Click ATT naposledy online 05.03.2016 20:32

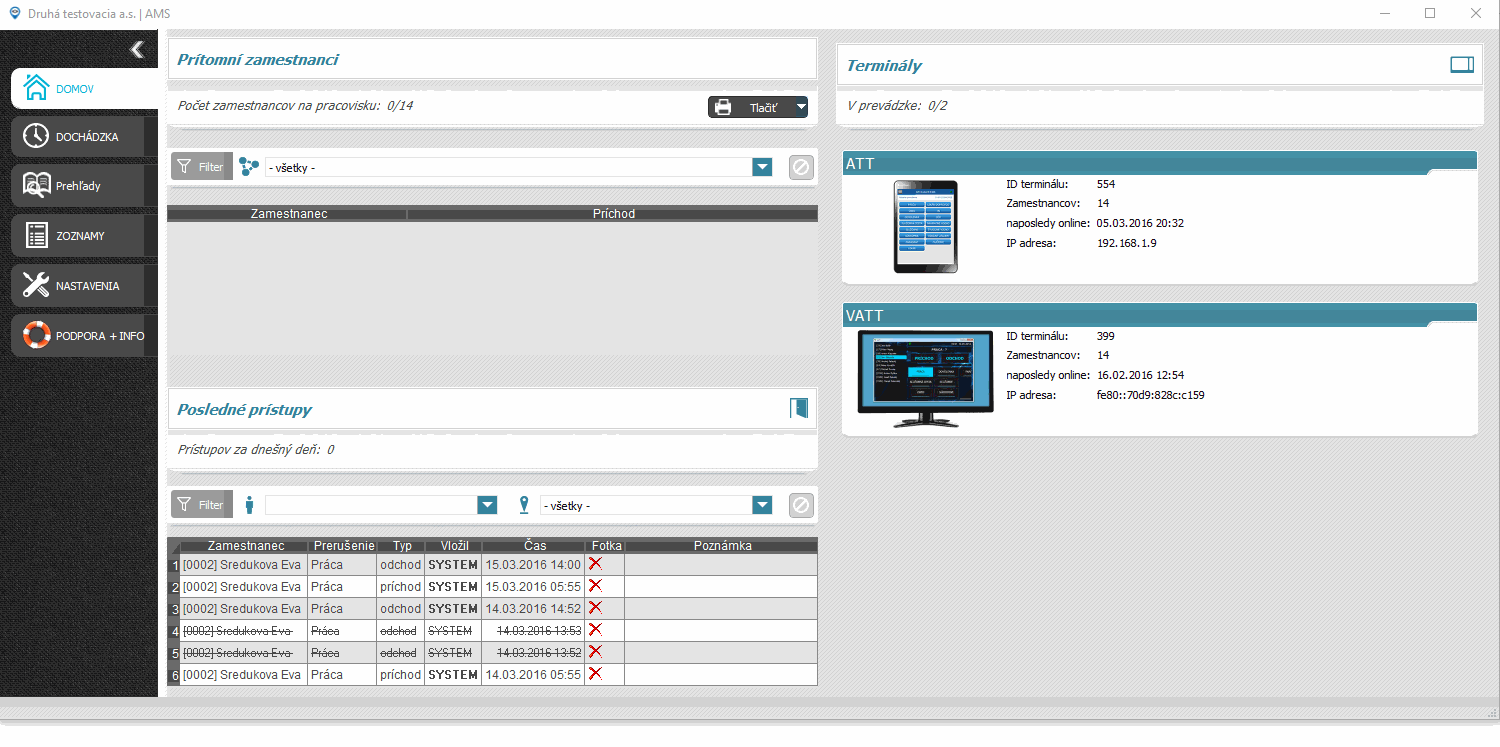coord(1140,223)
